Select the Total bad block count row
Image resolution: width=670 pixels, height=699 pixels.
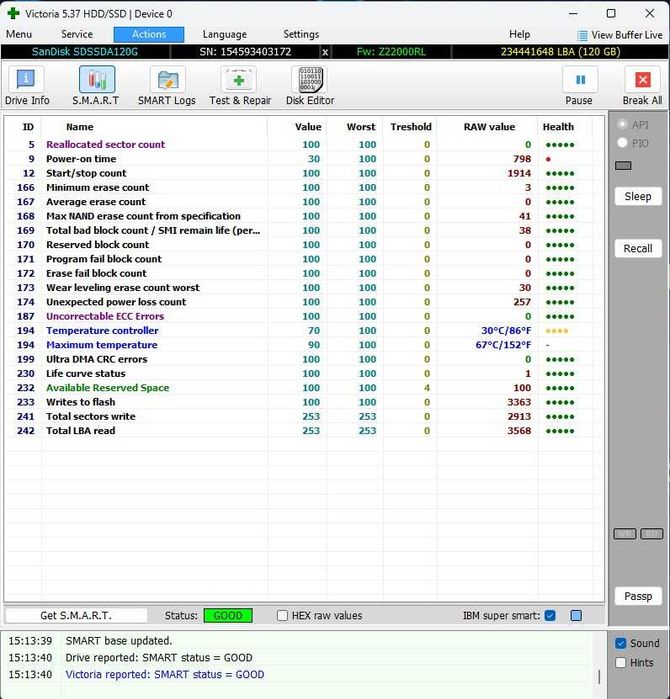[x=304, y=230]
